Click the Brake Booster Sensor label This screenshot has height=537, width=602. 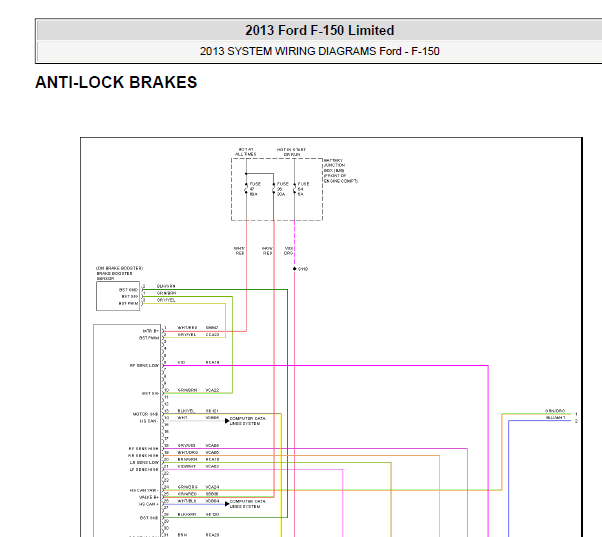119,273
